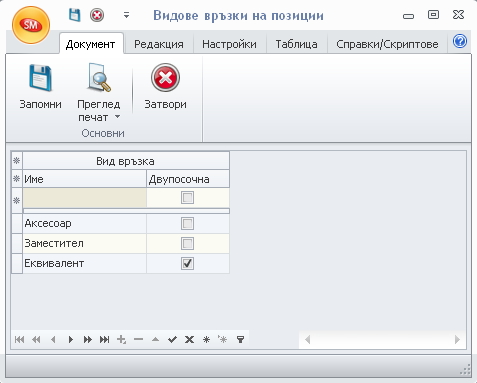Toggle Двупосочна checkbox for Заместител
Image resolution: width=477 pixels, height=383 pixels.
[x=187, y=243]
